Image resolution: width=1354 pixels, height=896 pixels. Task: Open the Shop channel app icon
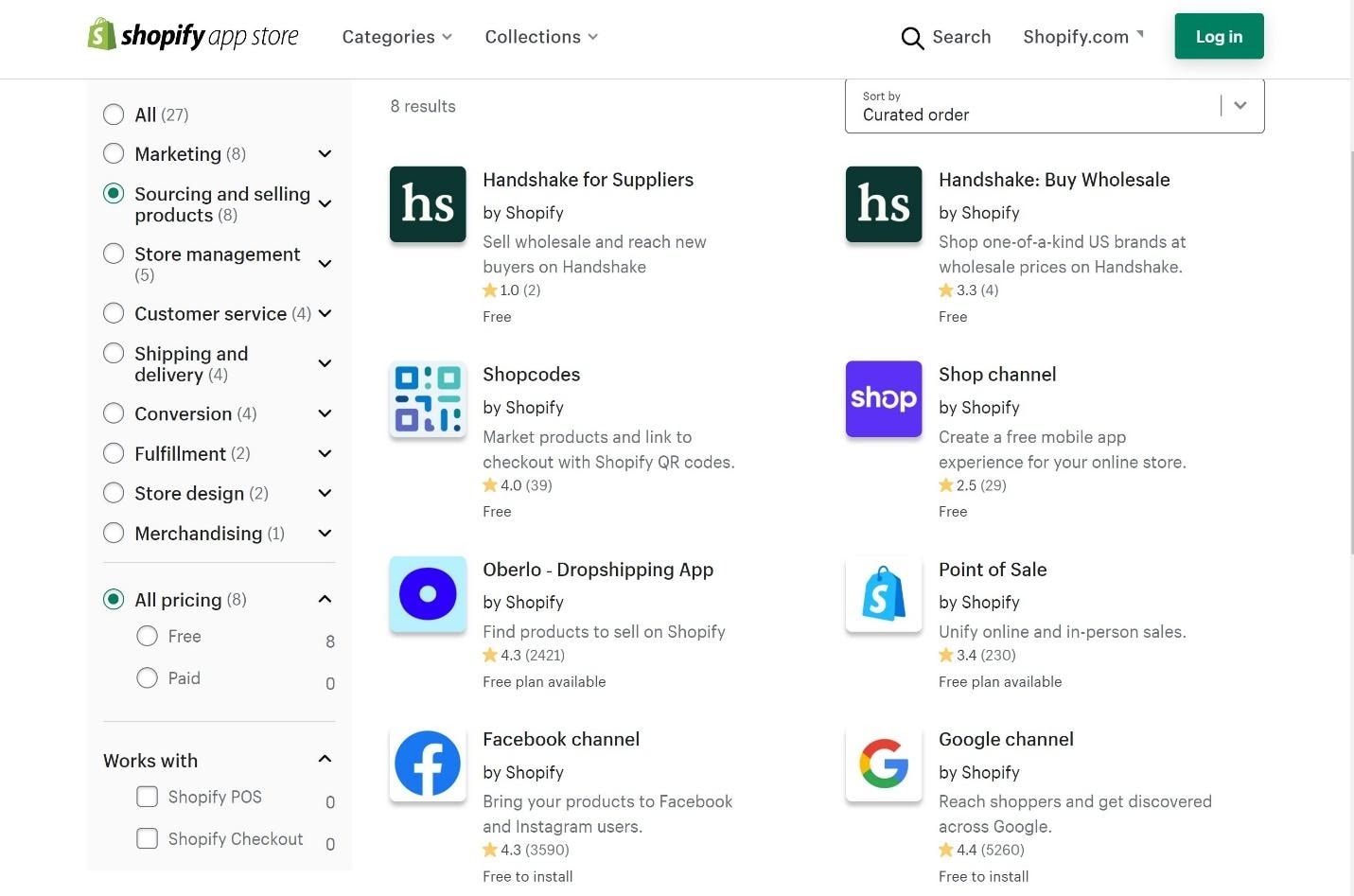[884, 399]
